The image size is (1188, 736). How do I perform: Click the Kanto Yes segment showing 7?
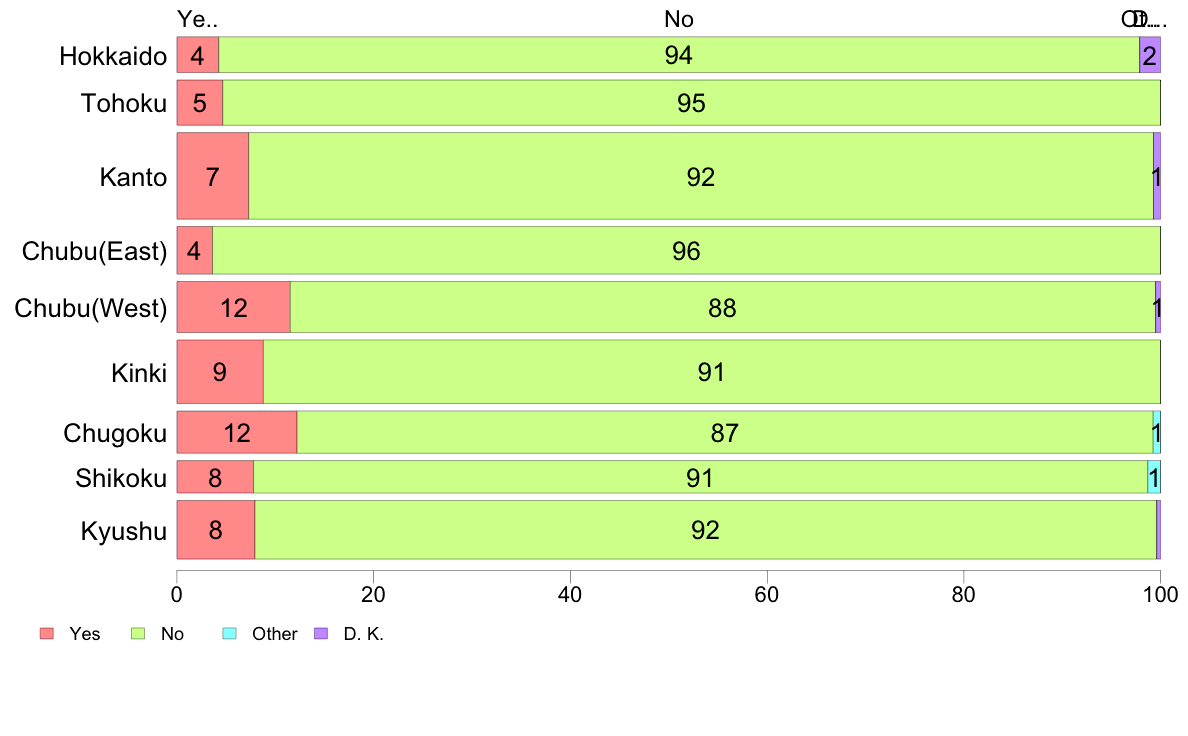pos(213,176)
